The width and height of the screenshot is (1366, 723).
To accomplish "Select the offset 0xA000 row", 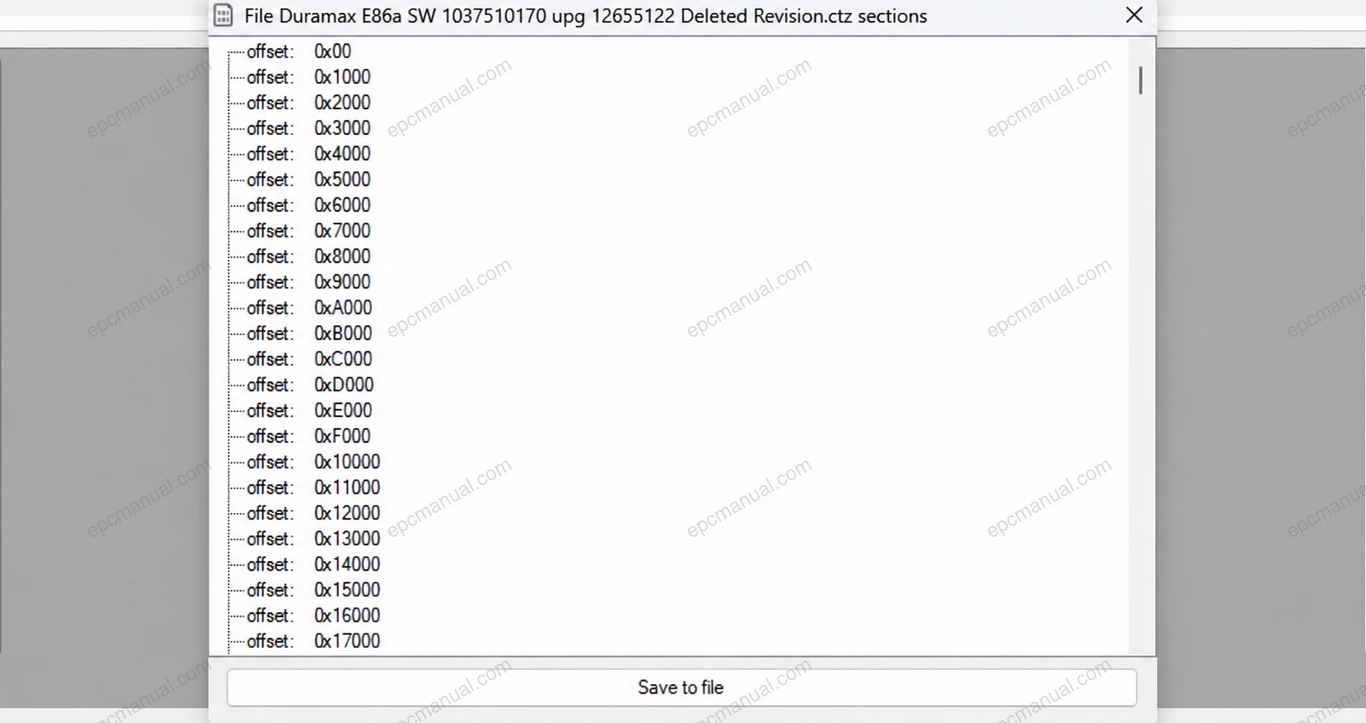I will tap(309, 308).
